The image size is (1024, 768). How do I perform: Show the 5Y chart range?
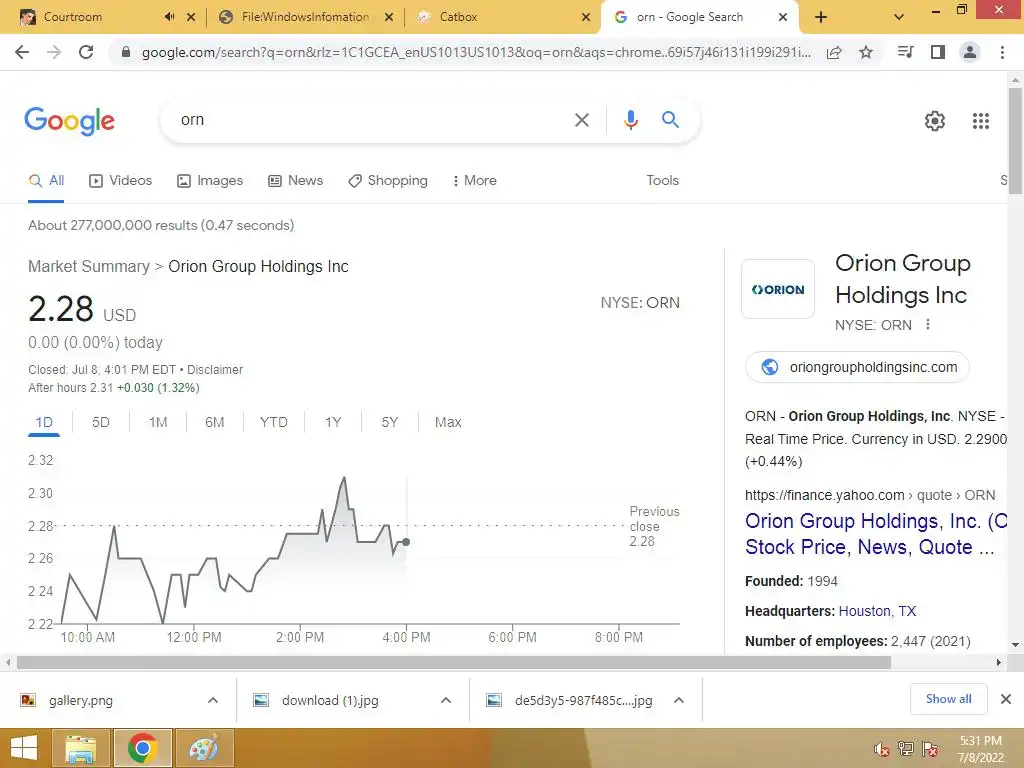pyautogui.click(x=389, y=423)
